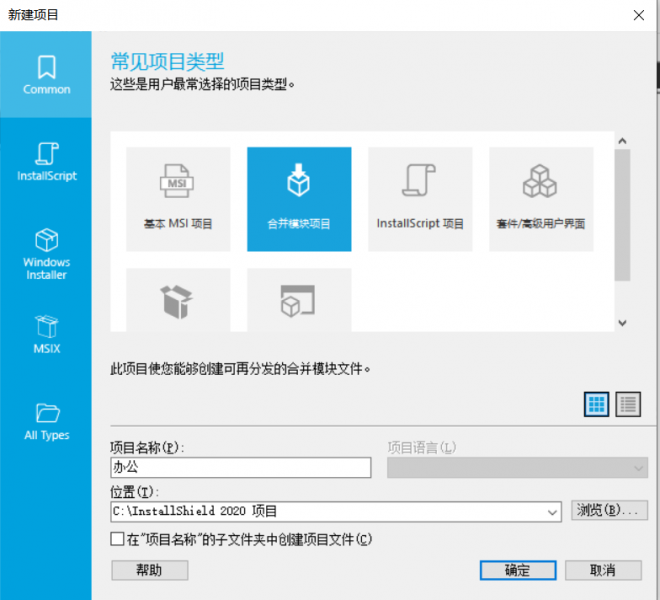Click the 帮助 button

[x=149, y=570]
